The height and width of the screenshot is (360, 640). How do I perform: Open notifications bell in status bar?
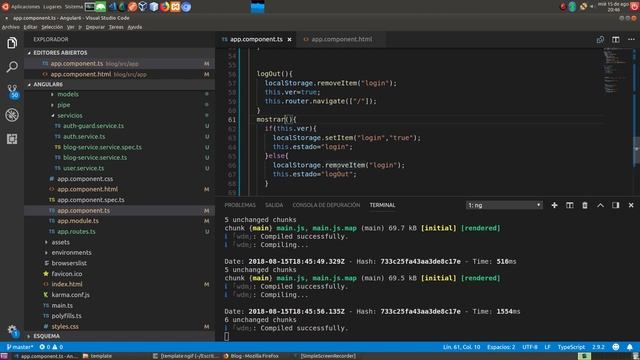click(x=630, y=347)
